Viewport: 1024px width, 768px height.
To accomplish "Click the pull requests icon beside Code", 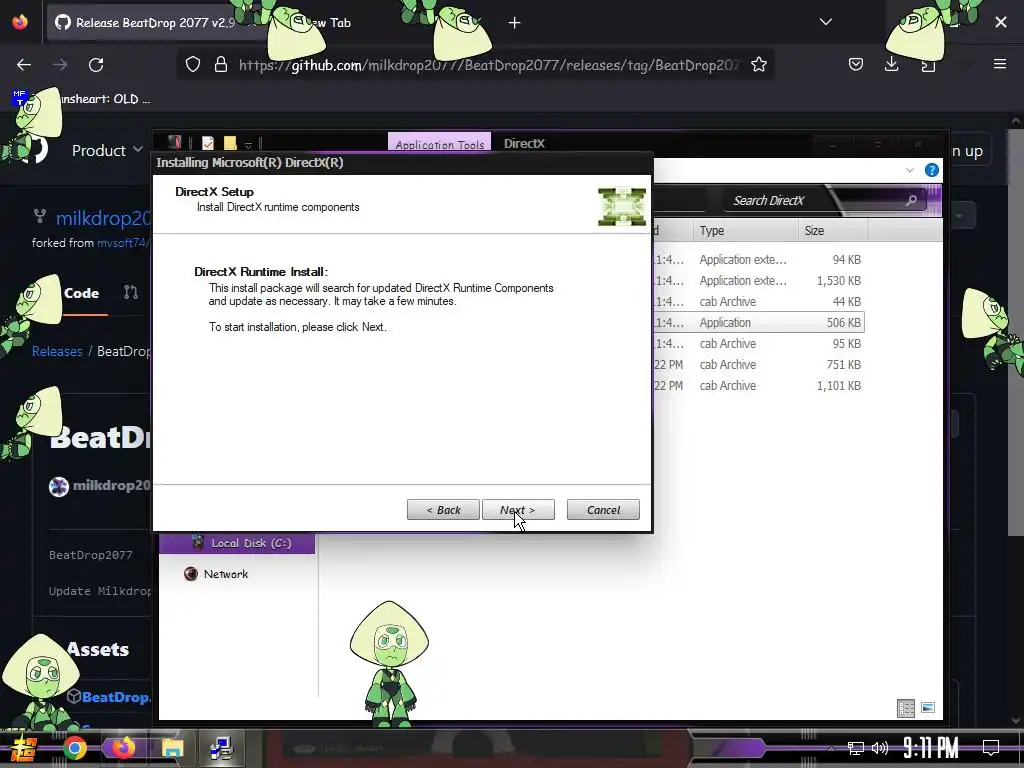I will click(131, 293).
